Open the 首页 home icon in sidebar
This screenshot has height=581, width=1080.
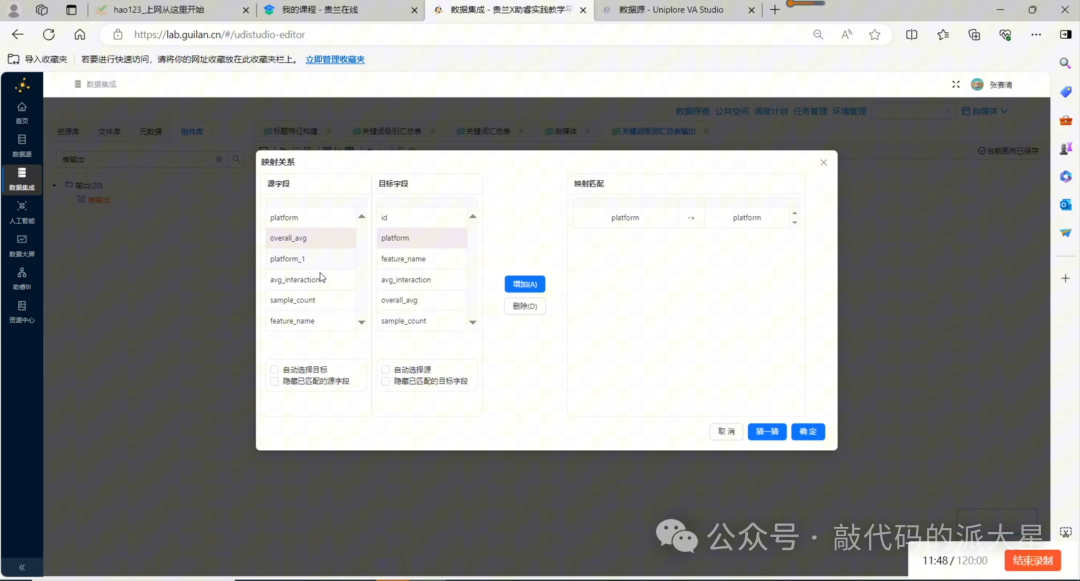coord(21,112)
